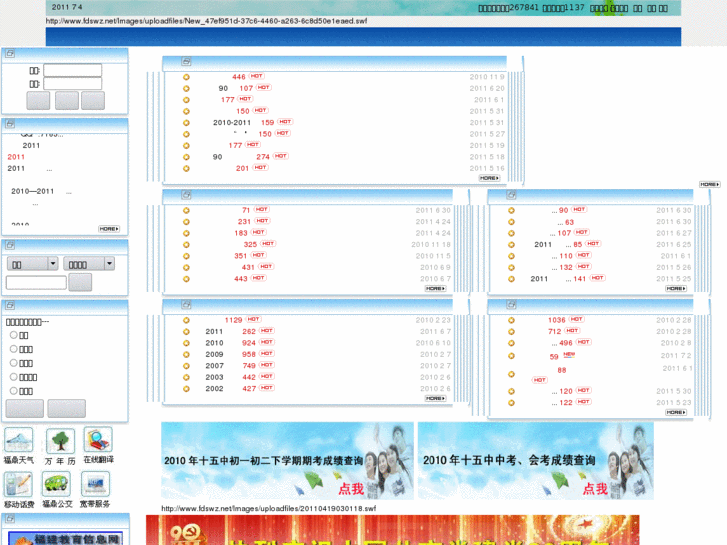Open the 325 row dated 2010 11 18
The width and height of the screenshot is (727, 545).
[250, 244]
